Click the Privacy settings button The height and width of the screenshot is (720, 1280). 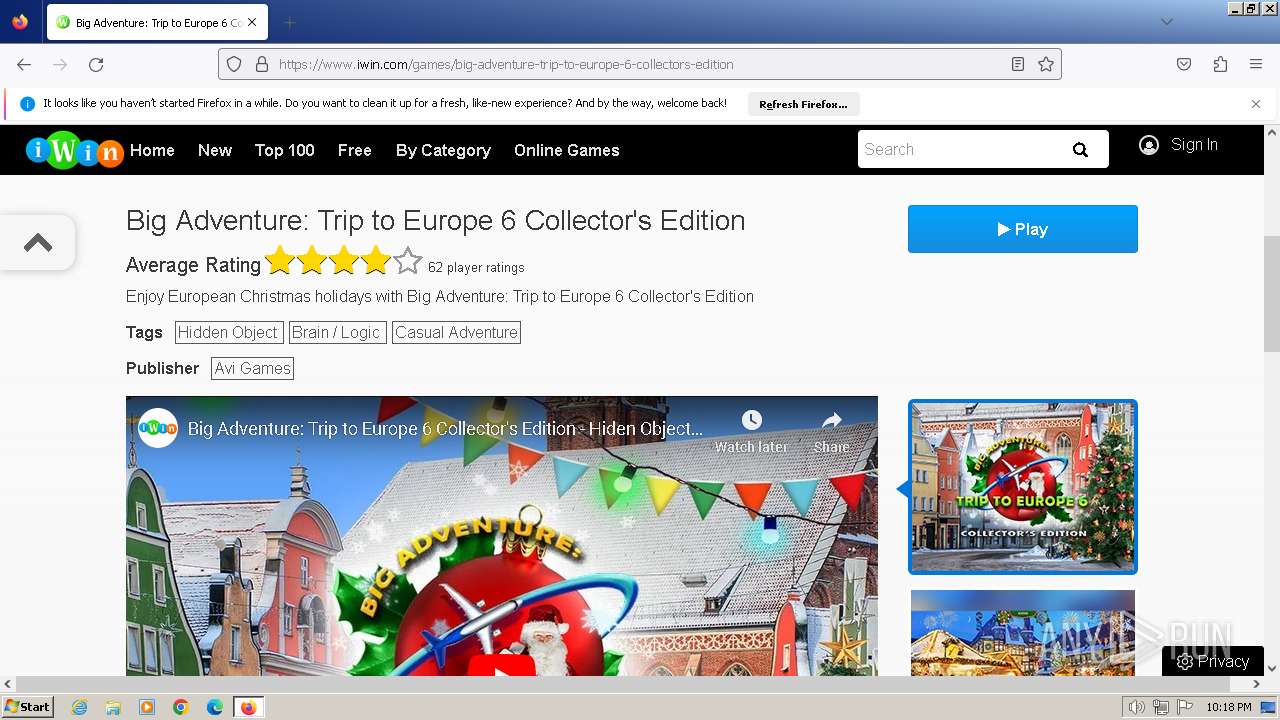(1213, 661)
